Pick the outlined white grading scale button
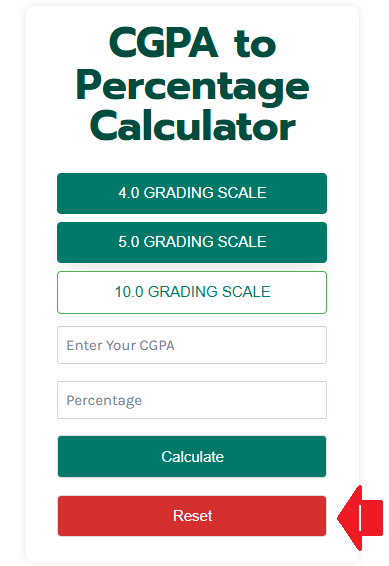The height and width of the screenshot is (566, 389). (192, 292)
